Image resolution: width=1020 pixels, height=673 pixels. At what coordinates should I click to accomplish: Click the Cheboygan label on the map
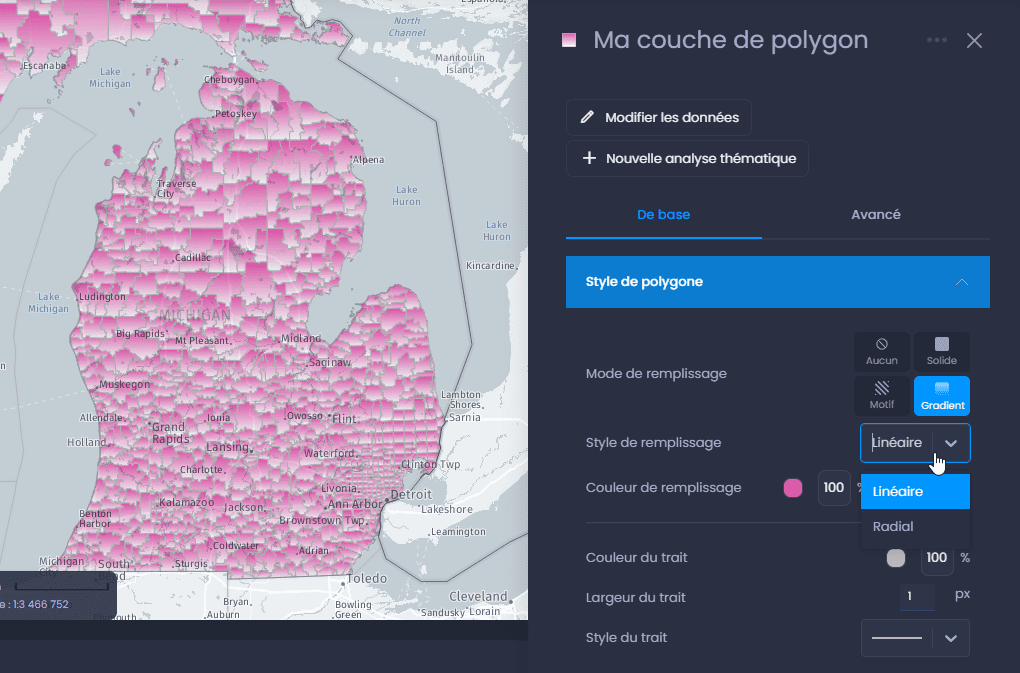point(230,80)
